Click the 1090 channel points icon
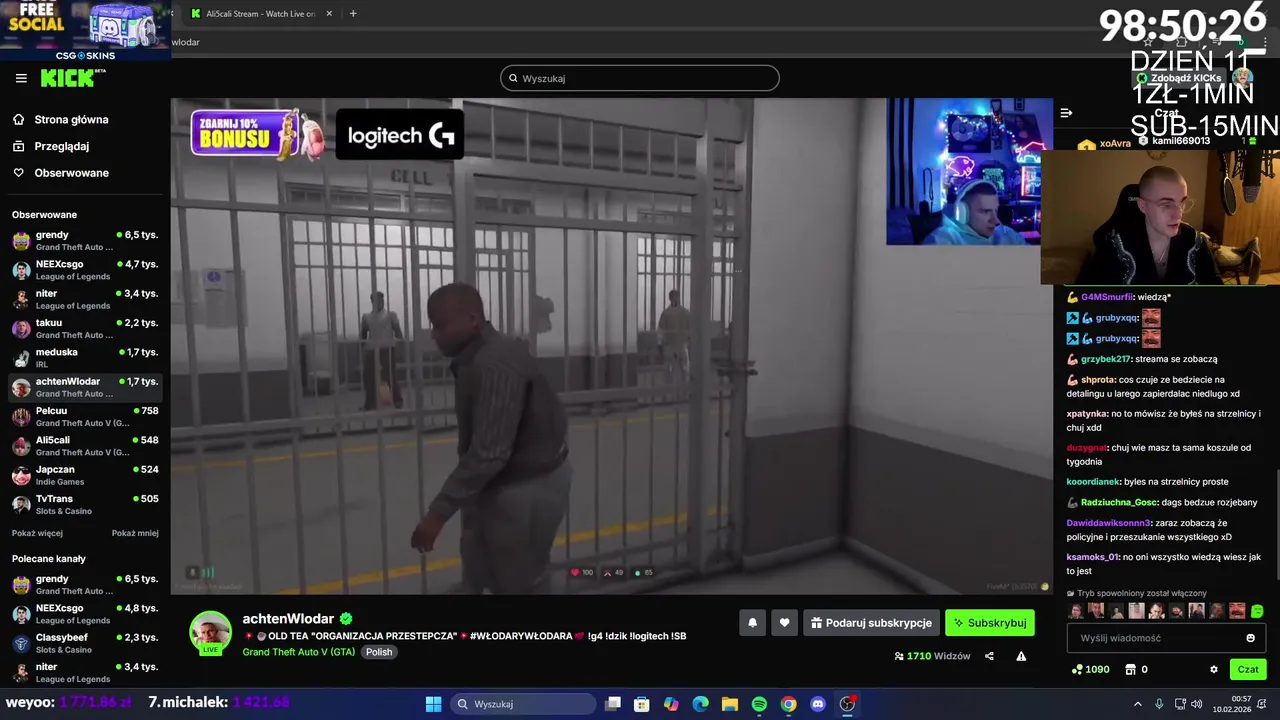The height and width of the screenshot is (720, 1280). coord(1077,669)
